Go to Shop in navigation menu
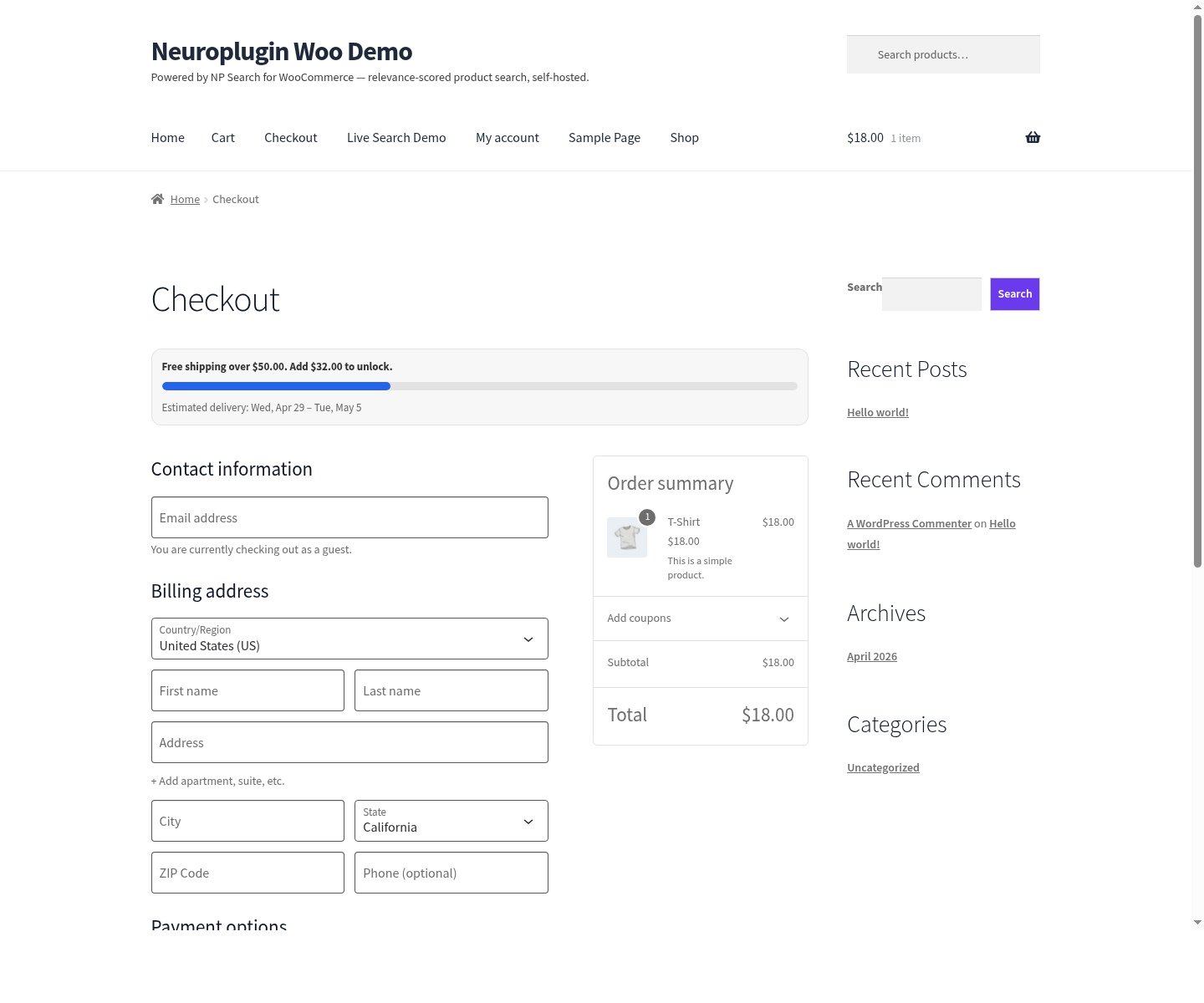The width and height of the screenshot is (1204, 1003). click(685, 138)
